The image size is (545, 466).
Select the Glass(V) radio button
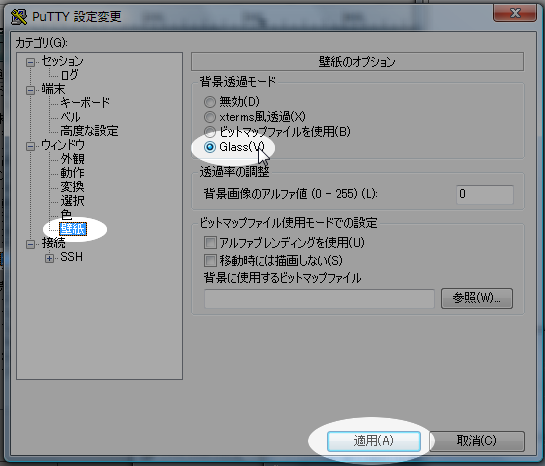(x=210, y=147)
